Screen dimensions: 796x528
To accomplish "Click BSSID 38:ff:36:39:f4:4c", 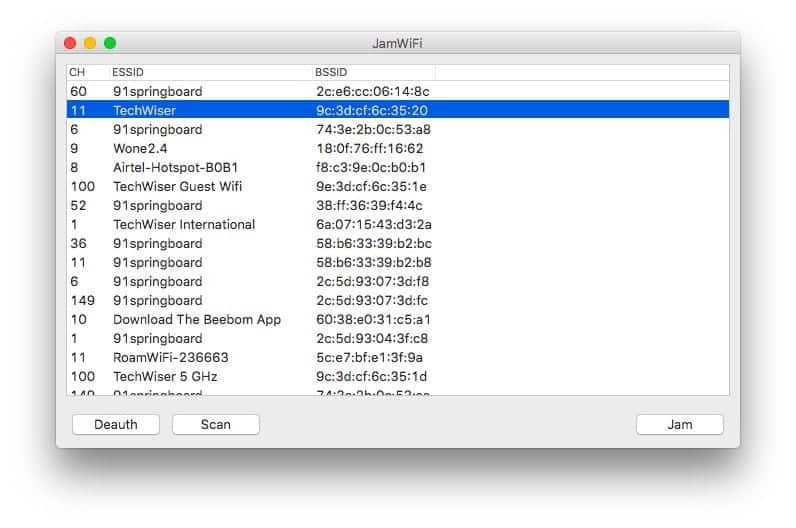I will point(369,206).
